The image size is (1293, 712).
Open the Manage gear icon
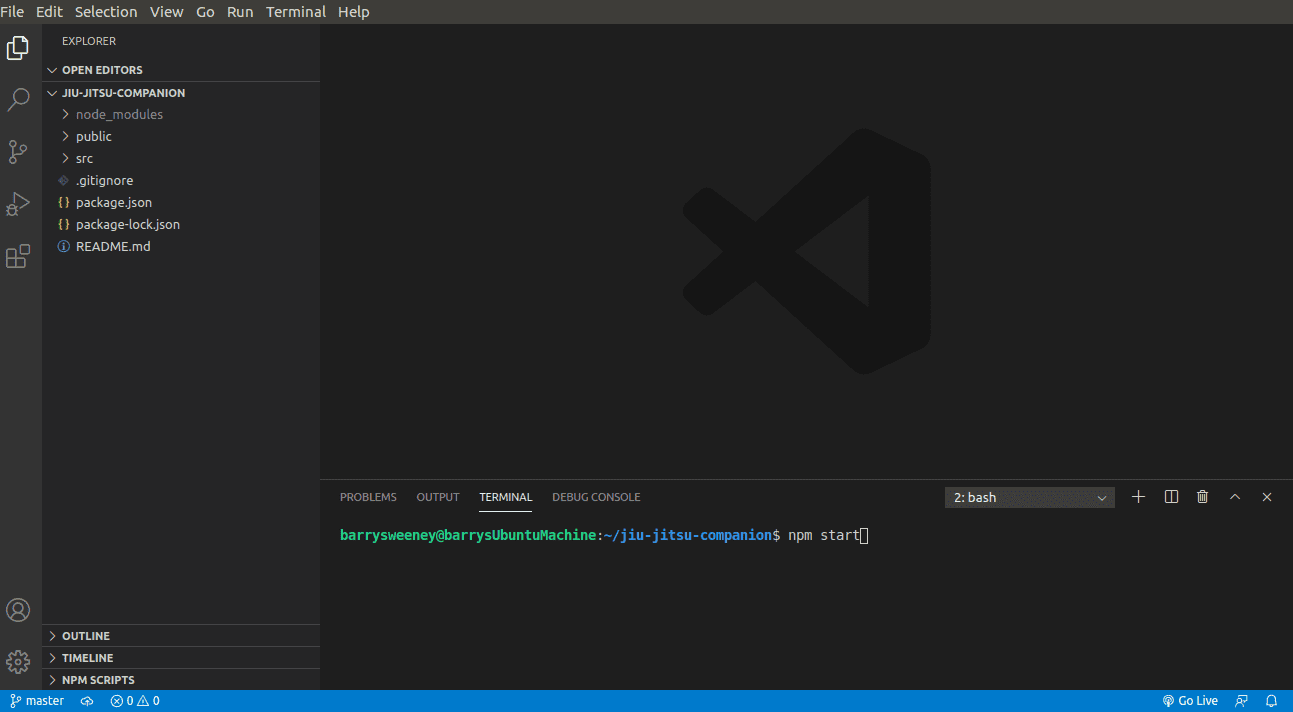(x=18, y=662)
